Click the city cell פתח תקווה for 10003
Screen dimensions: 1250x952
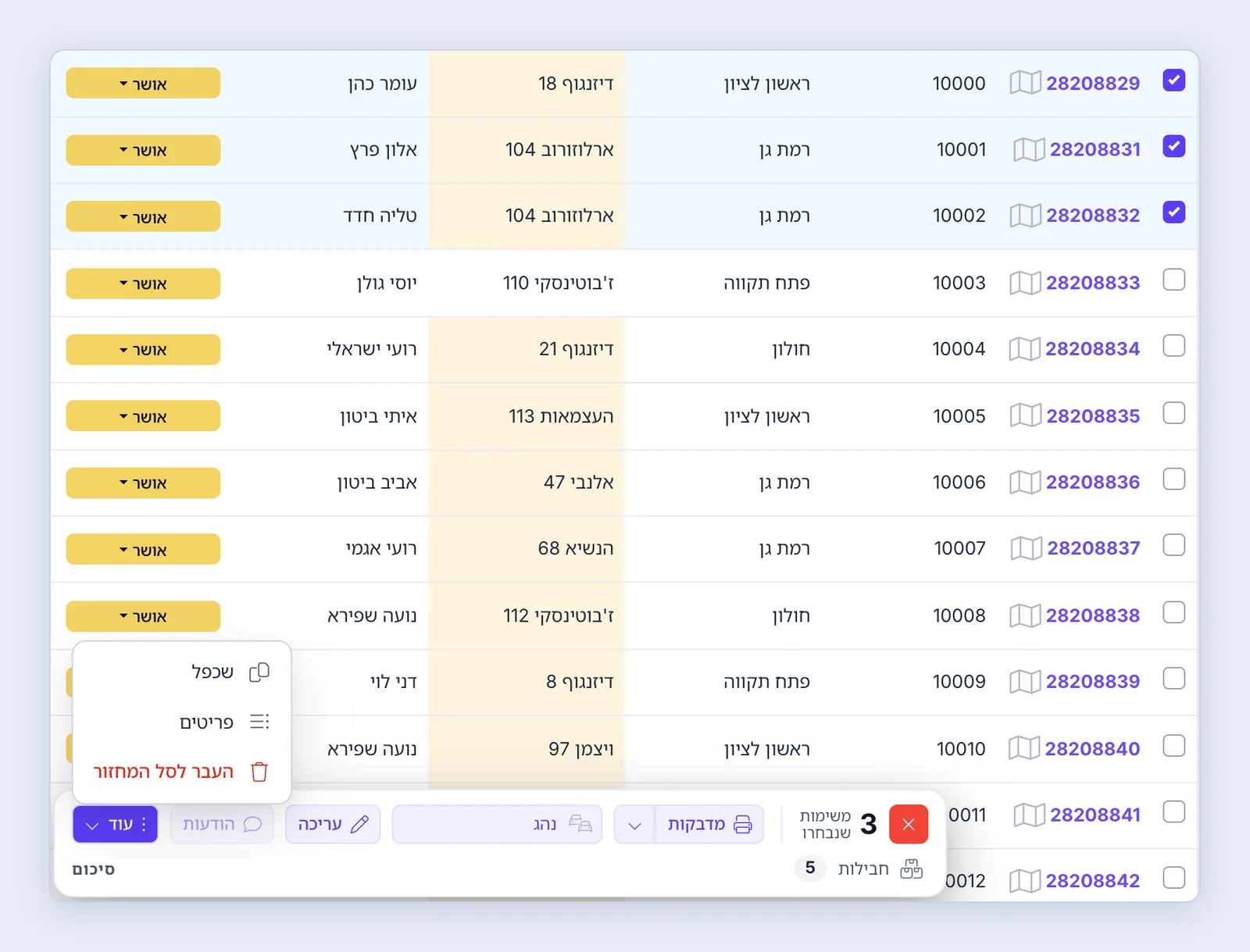tap(766, 283)
